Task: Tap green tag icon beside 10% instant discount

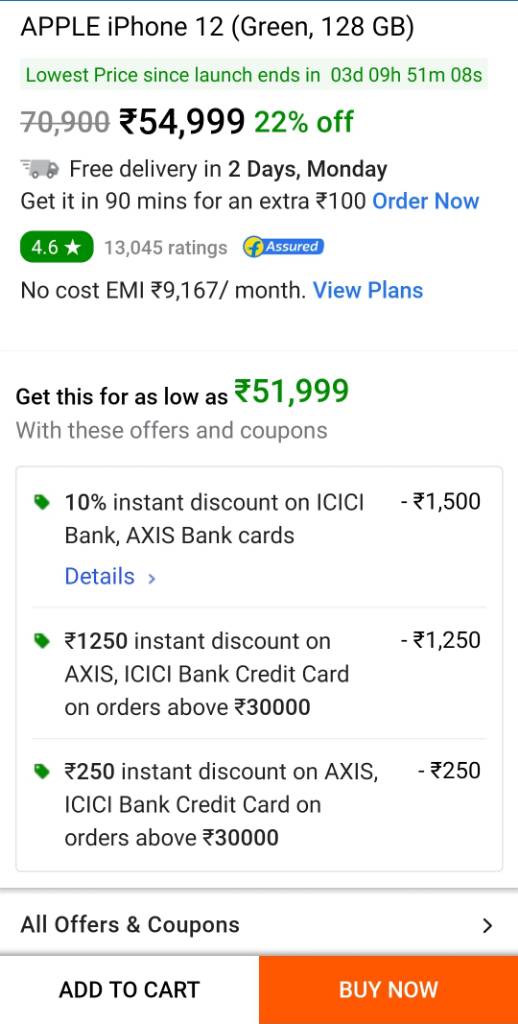Action: (42, 502)
